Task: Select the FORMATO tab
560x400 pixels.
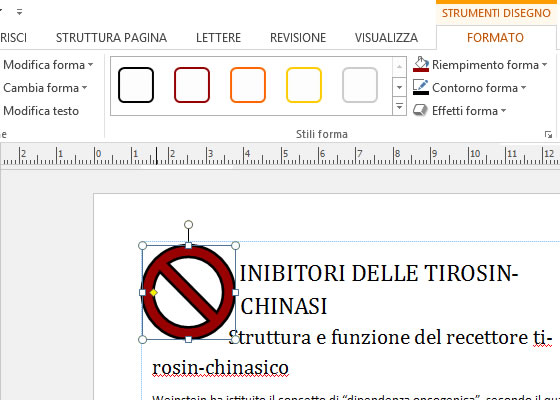Action: pyautogui.click(x=495, y=38)
